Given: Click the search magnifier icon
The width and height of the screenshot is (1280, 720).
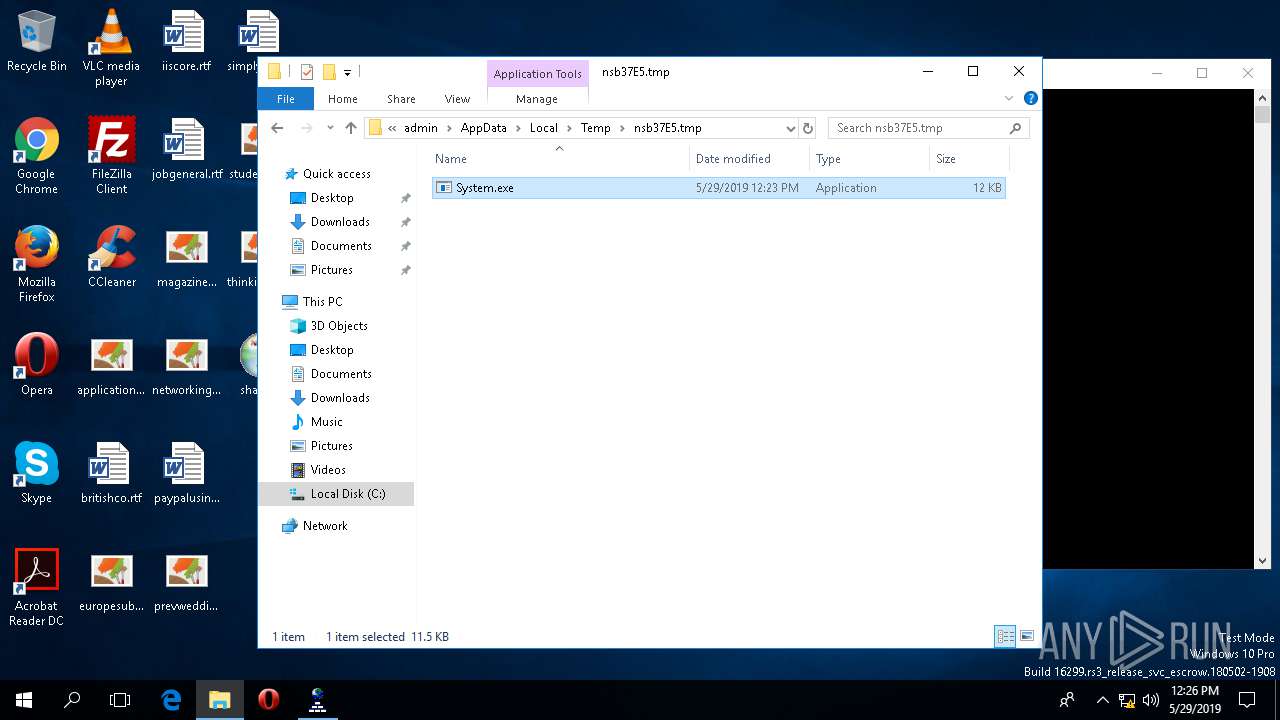Looking at the screenshot, I should [x=1015, y=128].
